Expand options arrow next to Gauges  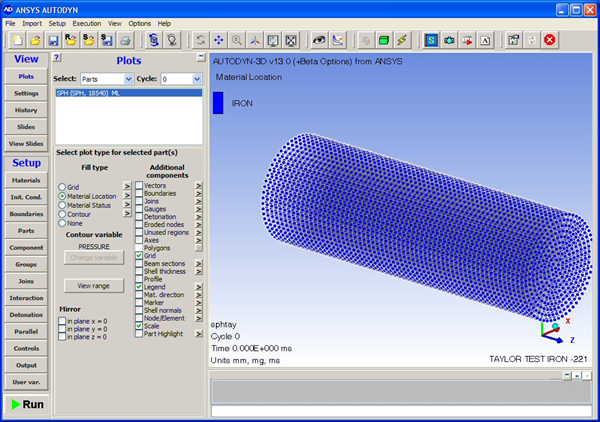pyautogui.click(x=198, y=209)
